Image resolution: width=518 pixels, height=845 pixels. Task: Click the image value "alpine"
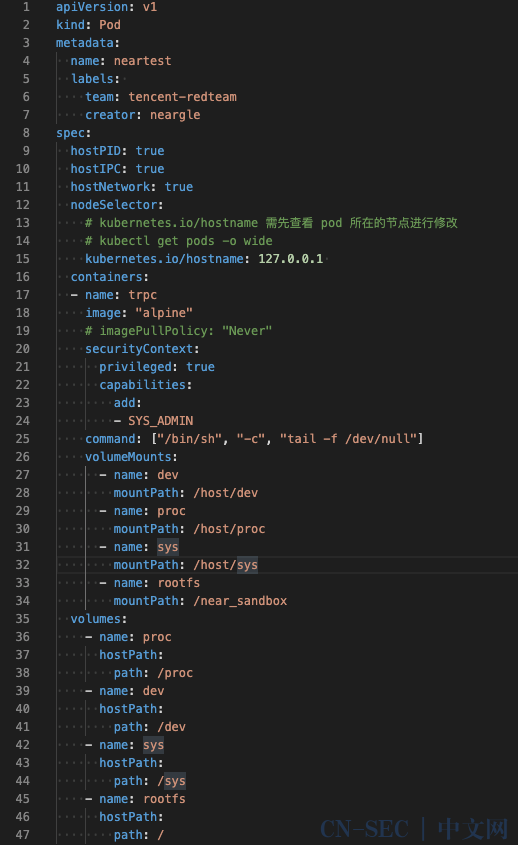[x=164, y=313]
